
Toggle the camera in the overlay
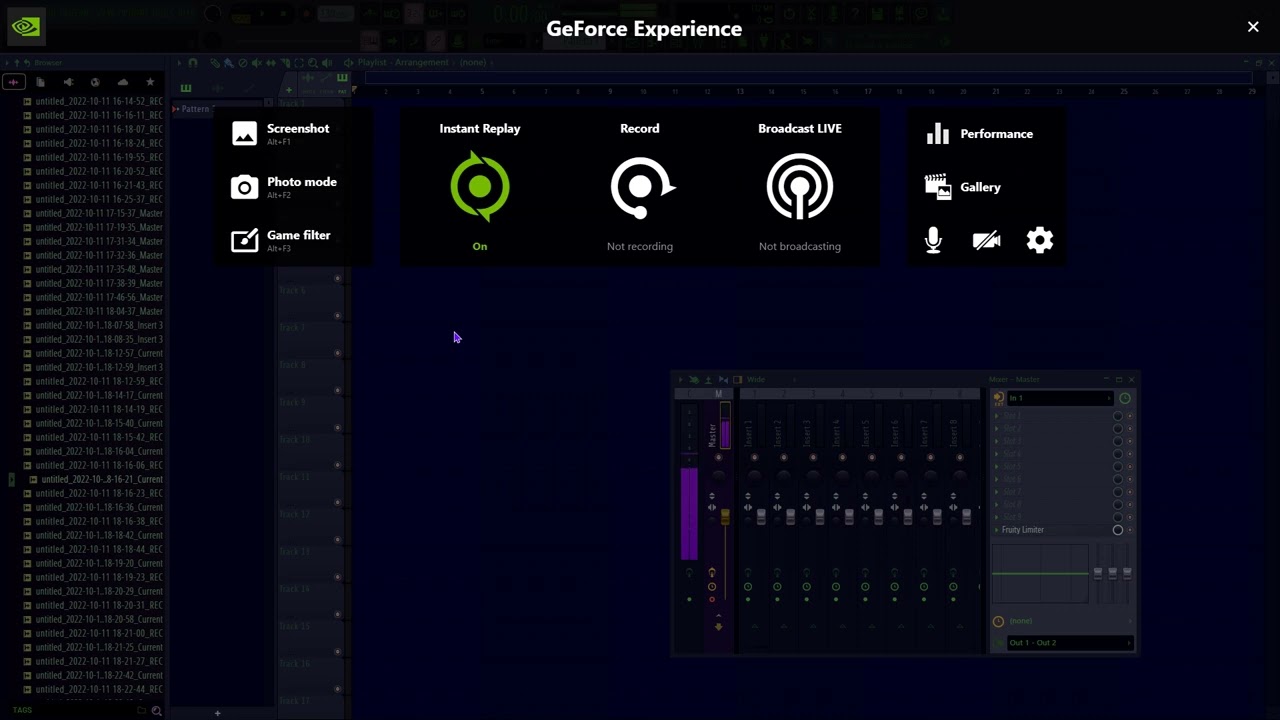[986, 240]
